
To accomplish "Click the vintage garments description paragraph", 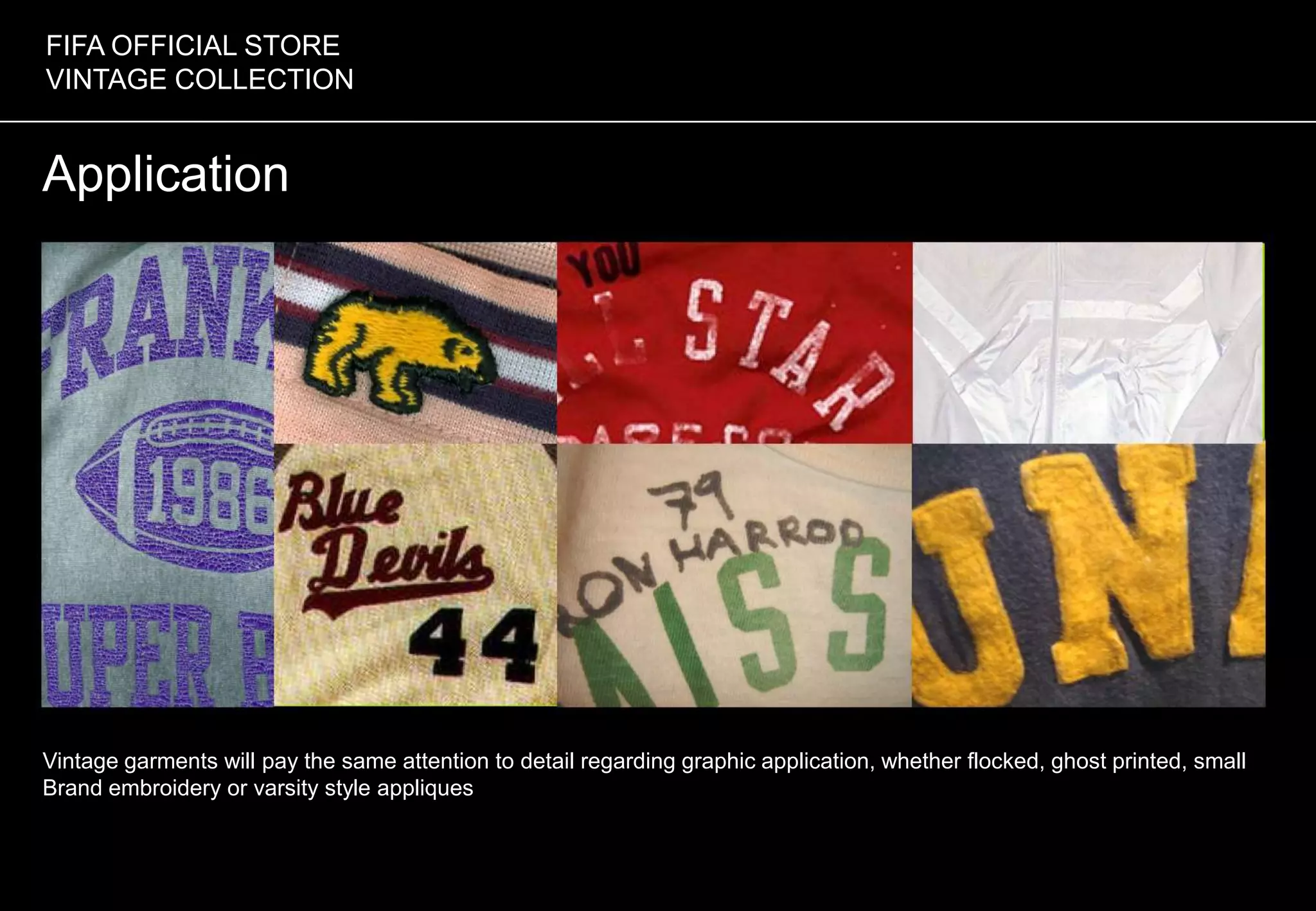I will tap(644, 774).
